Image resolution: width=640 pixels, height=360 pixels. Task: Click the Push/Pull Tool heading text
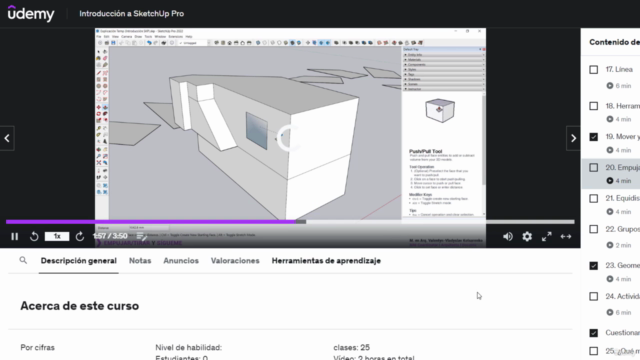tap(426, 151)
